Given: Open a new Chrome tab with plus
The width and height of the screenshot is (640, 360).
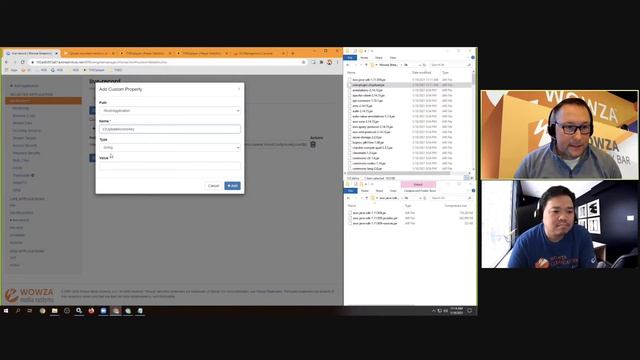Looking at the screenshot, I should point(293,53).
